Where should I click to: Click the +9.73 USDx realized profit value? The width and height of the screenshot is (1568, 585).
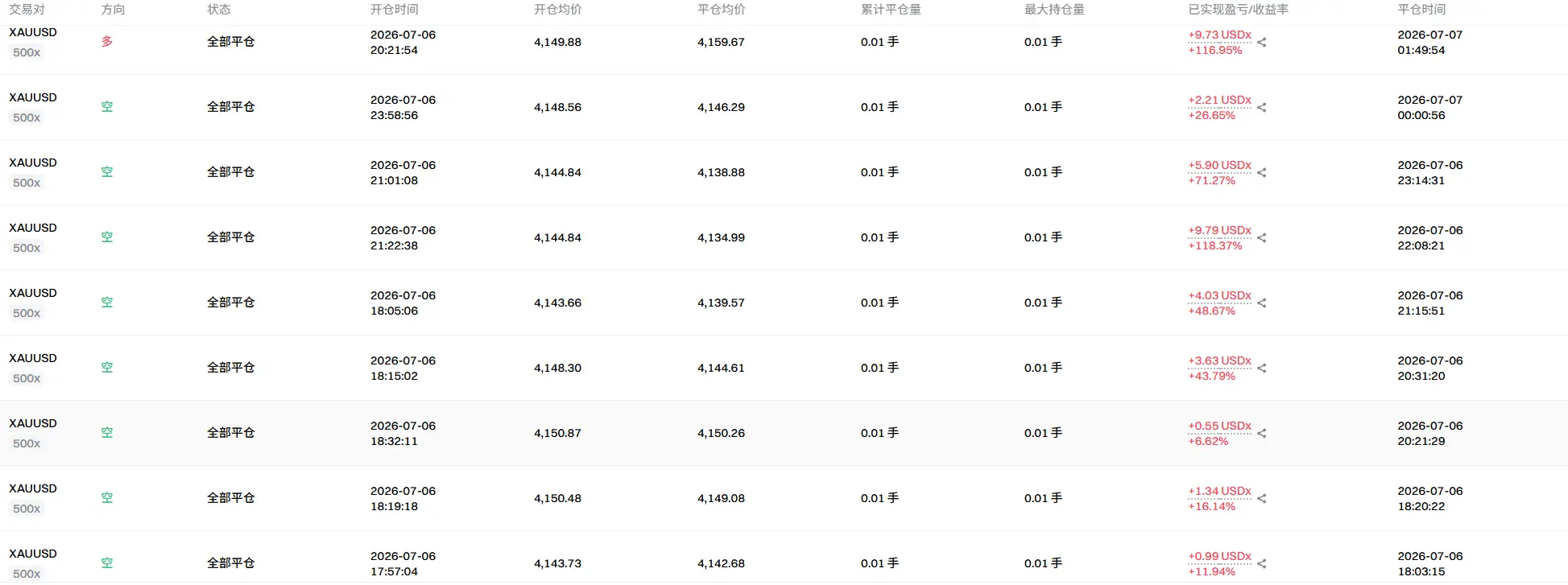(1219, 35)
